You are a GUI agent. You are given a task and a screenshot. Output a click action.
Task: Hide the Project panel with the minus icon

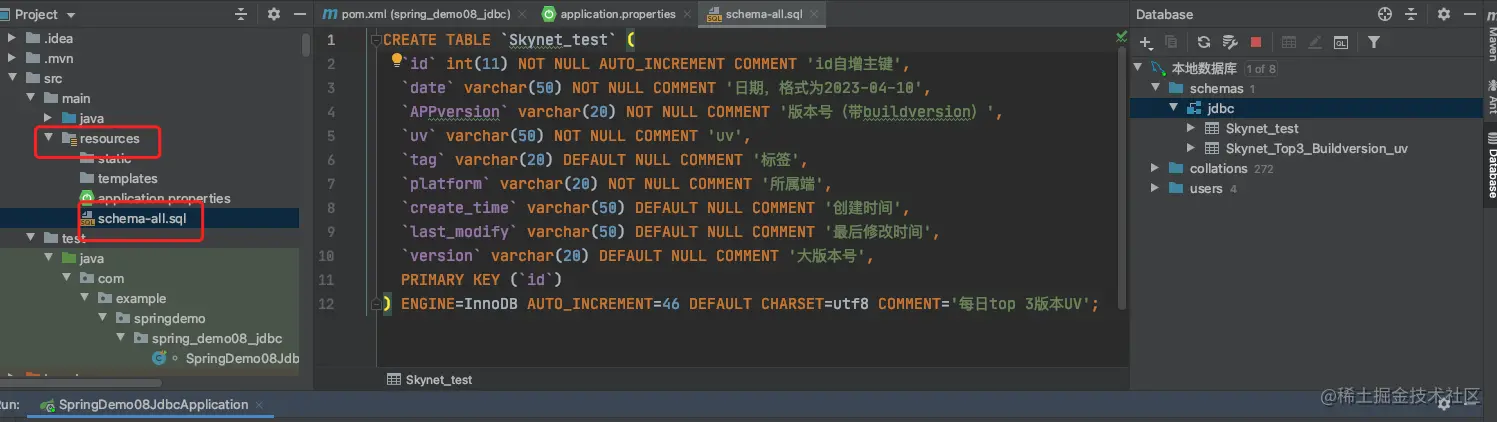coord(299,14)
